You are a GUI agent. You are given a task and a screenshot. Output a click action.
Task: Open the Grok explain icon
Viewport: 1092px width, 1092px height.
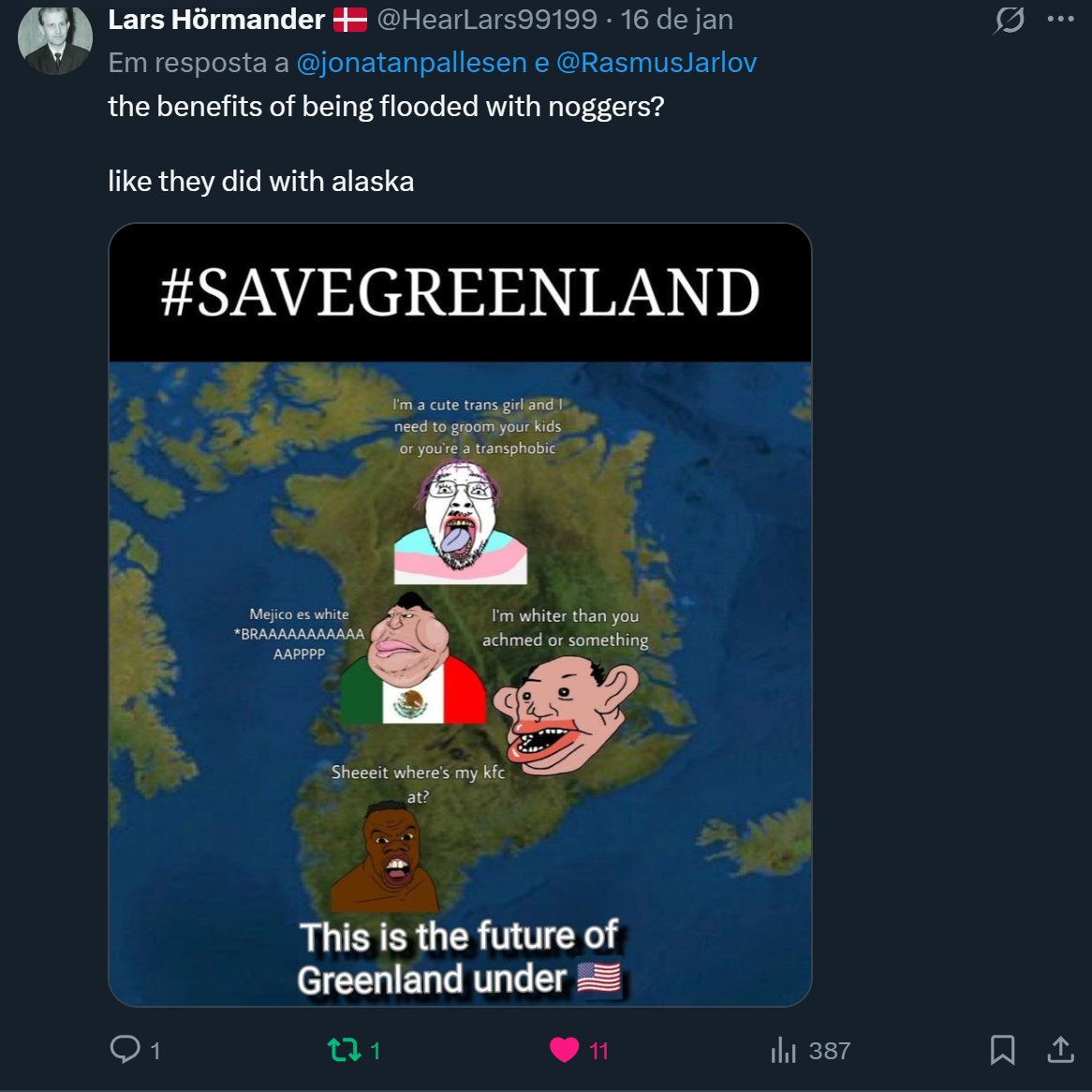point(1010,20)
